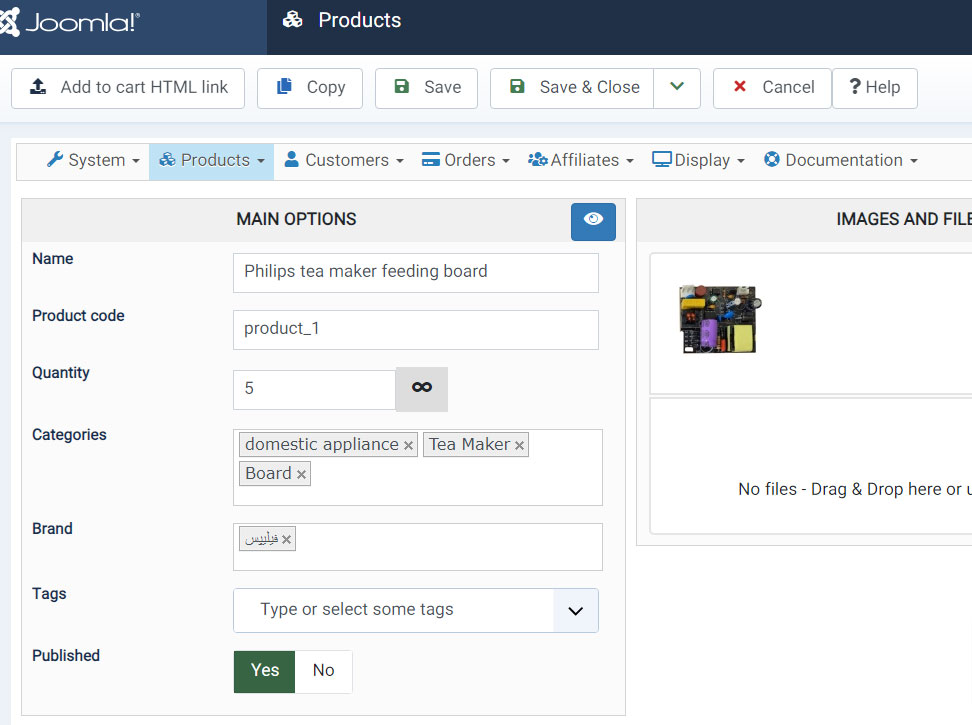972x725 pixels.
Task: Remove the Tea Maker category
Action: point(519,446)
